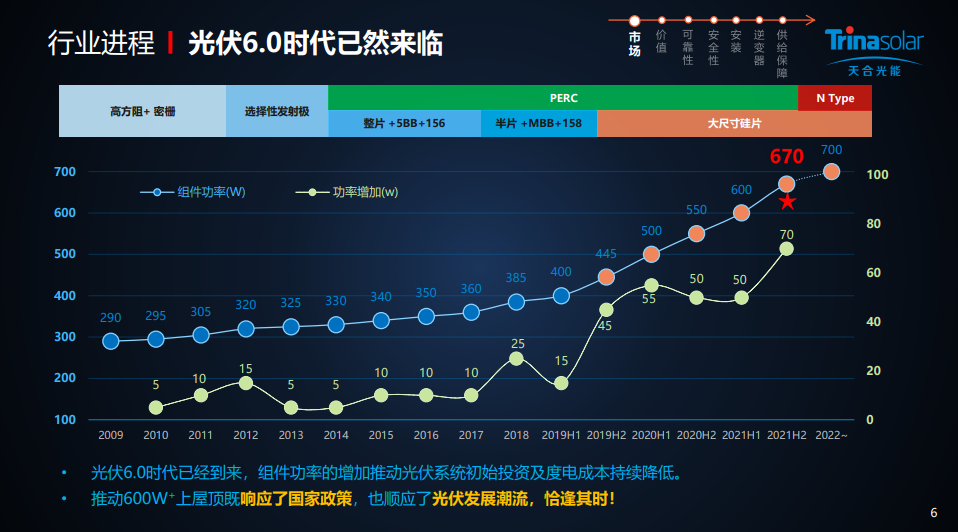958x532 pixels.
Task: Click the green PERC technology bar
Action: coord(563,98)
